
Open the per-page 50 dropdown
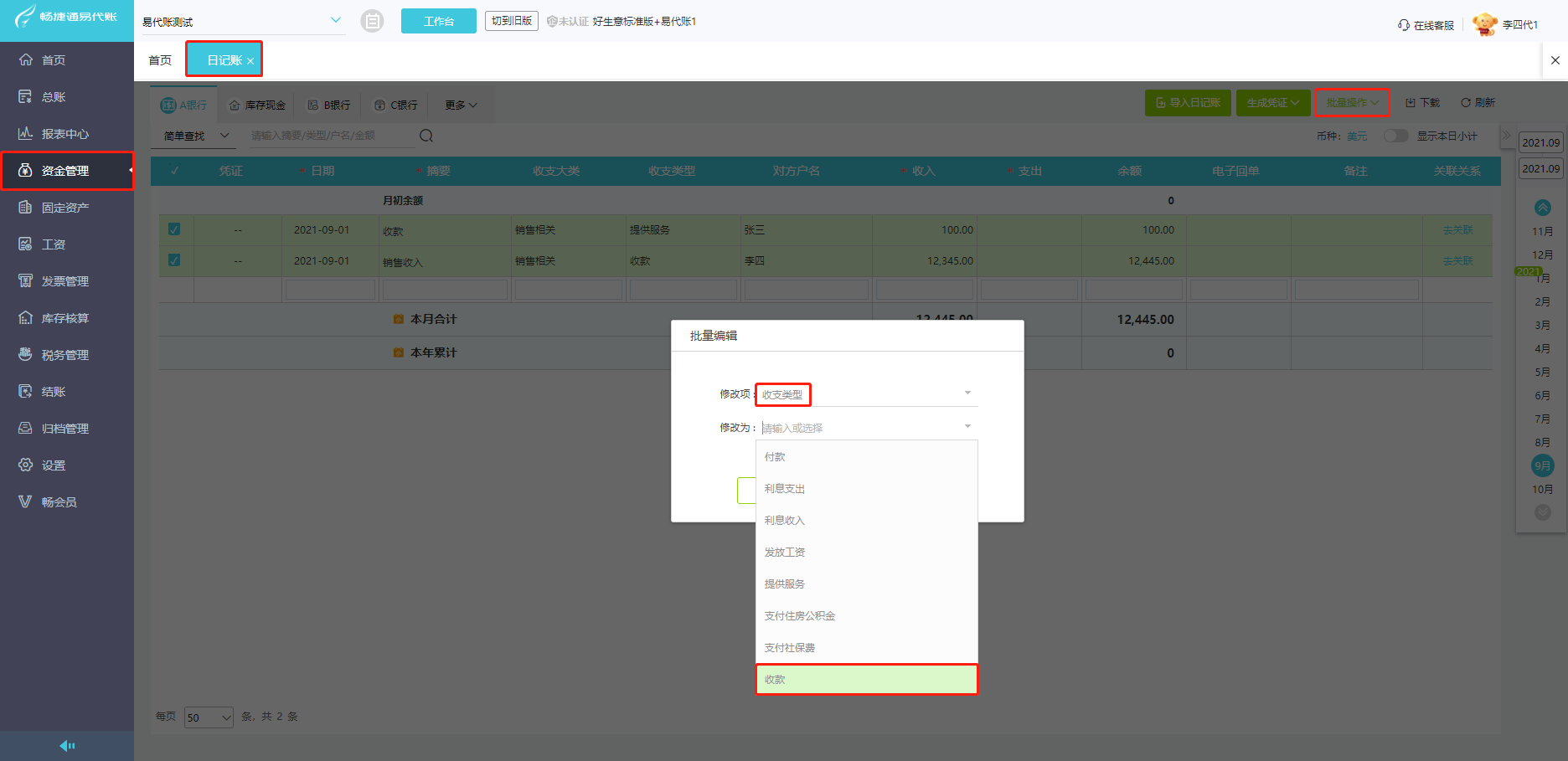click(209, 717)
